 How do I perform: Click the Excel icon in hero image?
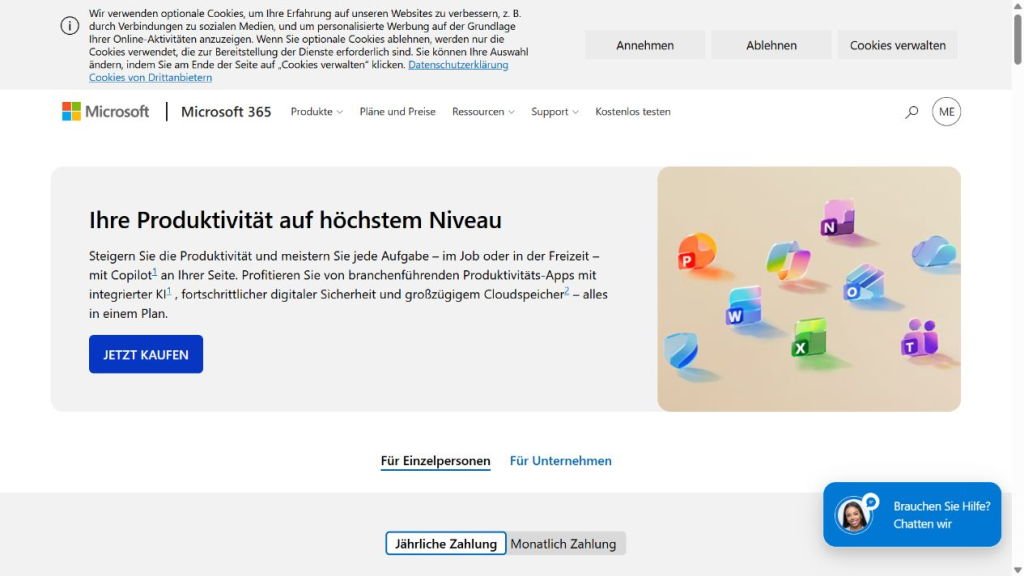[x=809, y=338]
